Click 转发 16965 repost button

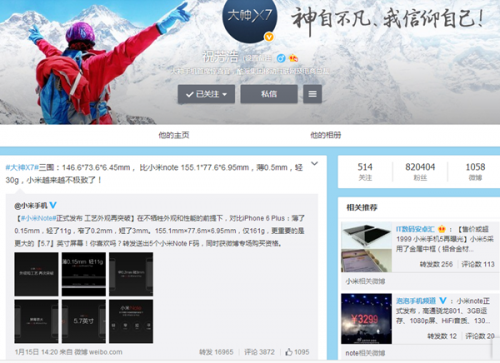click(x=216, y=352)
